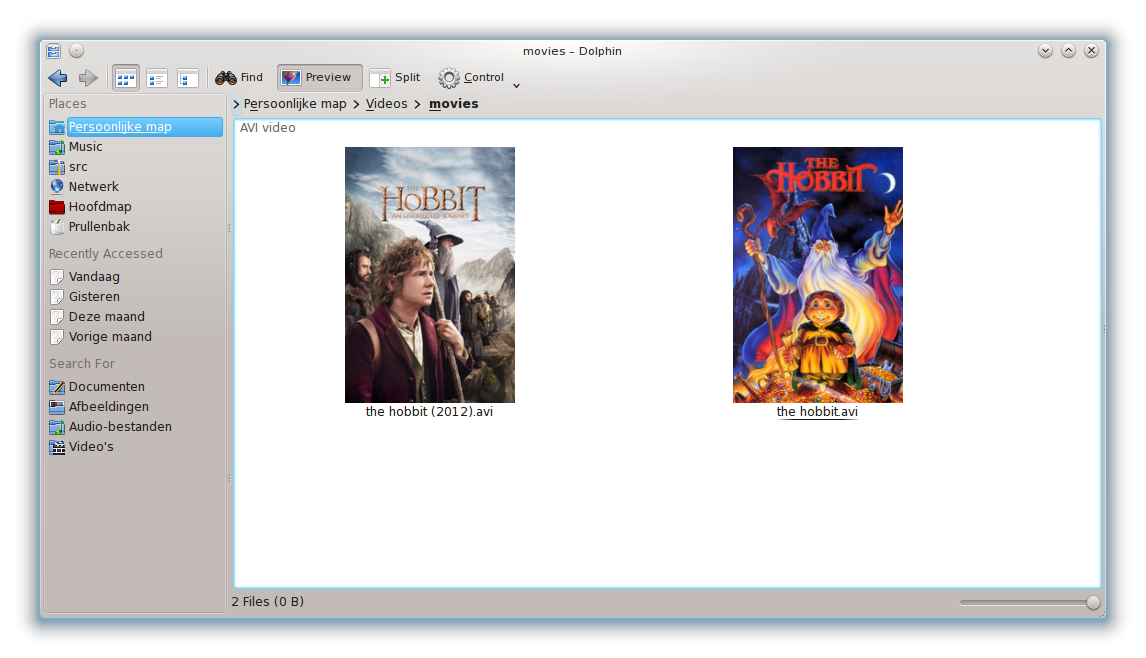Click the 2 Files (0 B) status text
Viewport: 1146px width, 658px height.
pos(267,602)
